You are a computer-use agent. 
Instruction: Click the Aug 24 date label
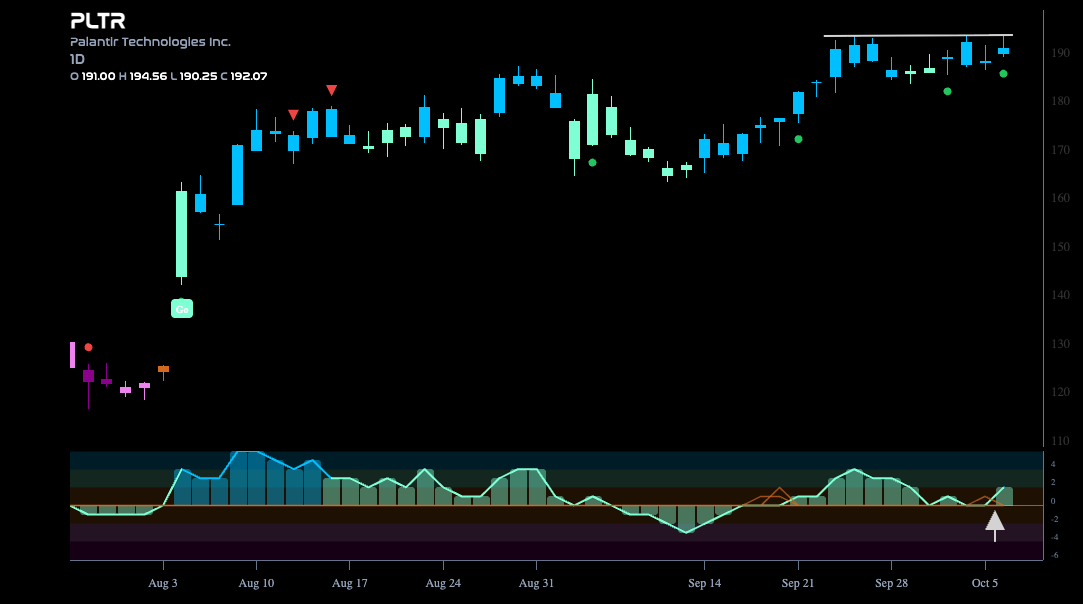pyautogui.click(x=443, y=583)
